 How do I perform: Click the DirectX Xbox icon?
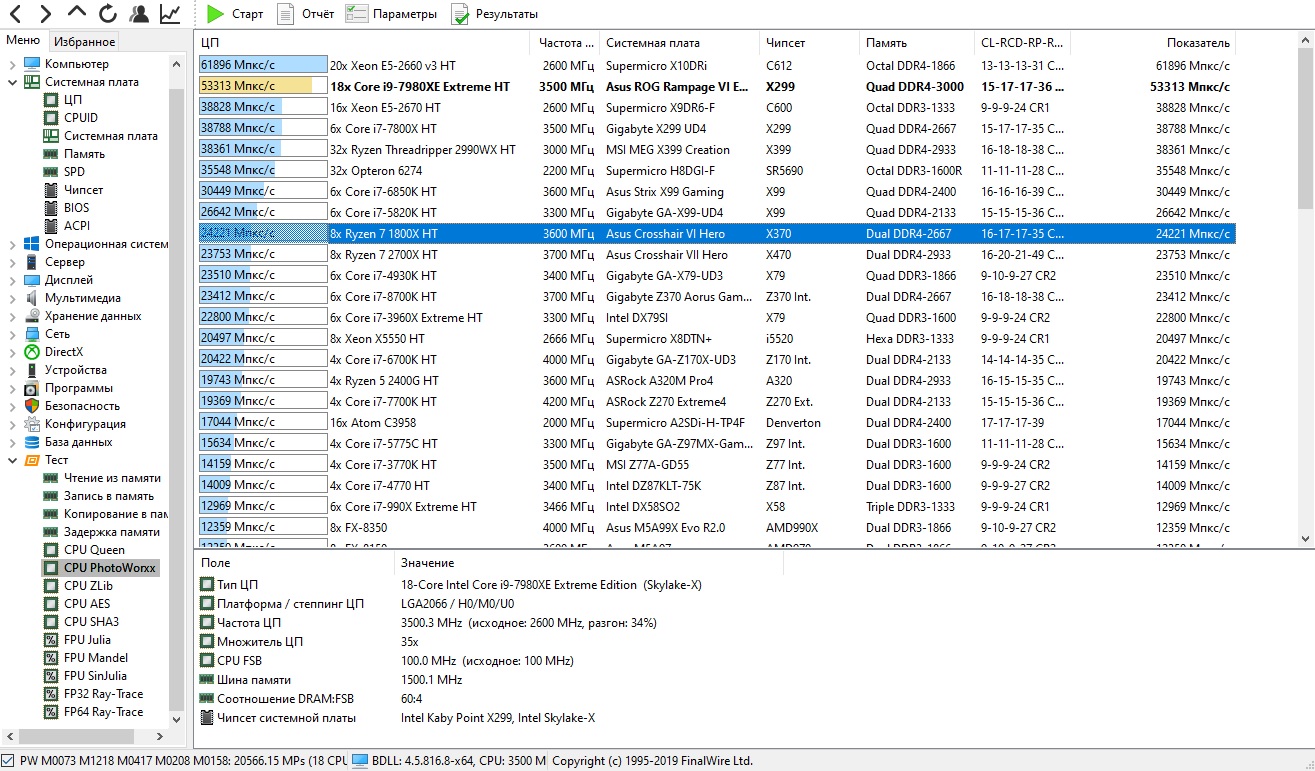click(x=31, y=352)
